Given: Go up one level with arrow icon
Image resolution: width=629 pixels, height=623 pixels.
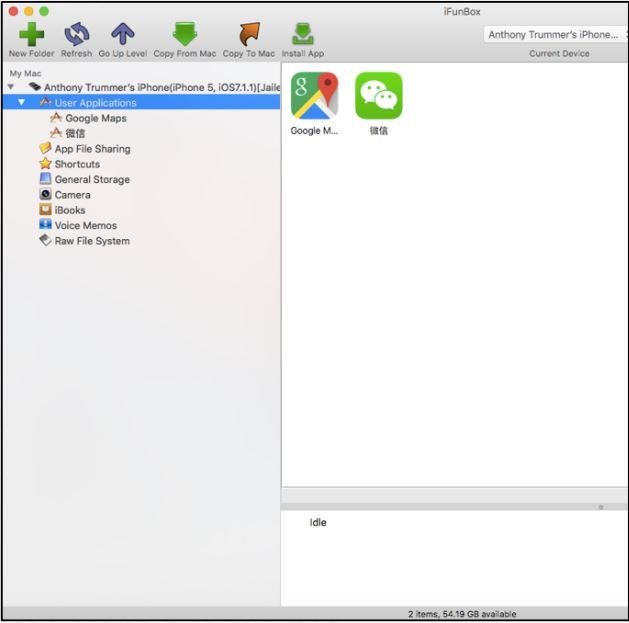Looking at the screenshot, I should click(x=123, y=34).
